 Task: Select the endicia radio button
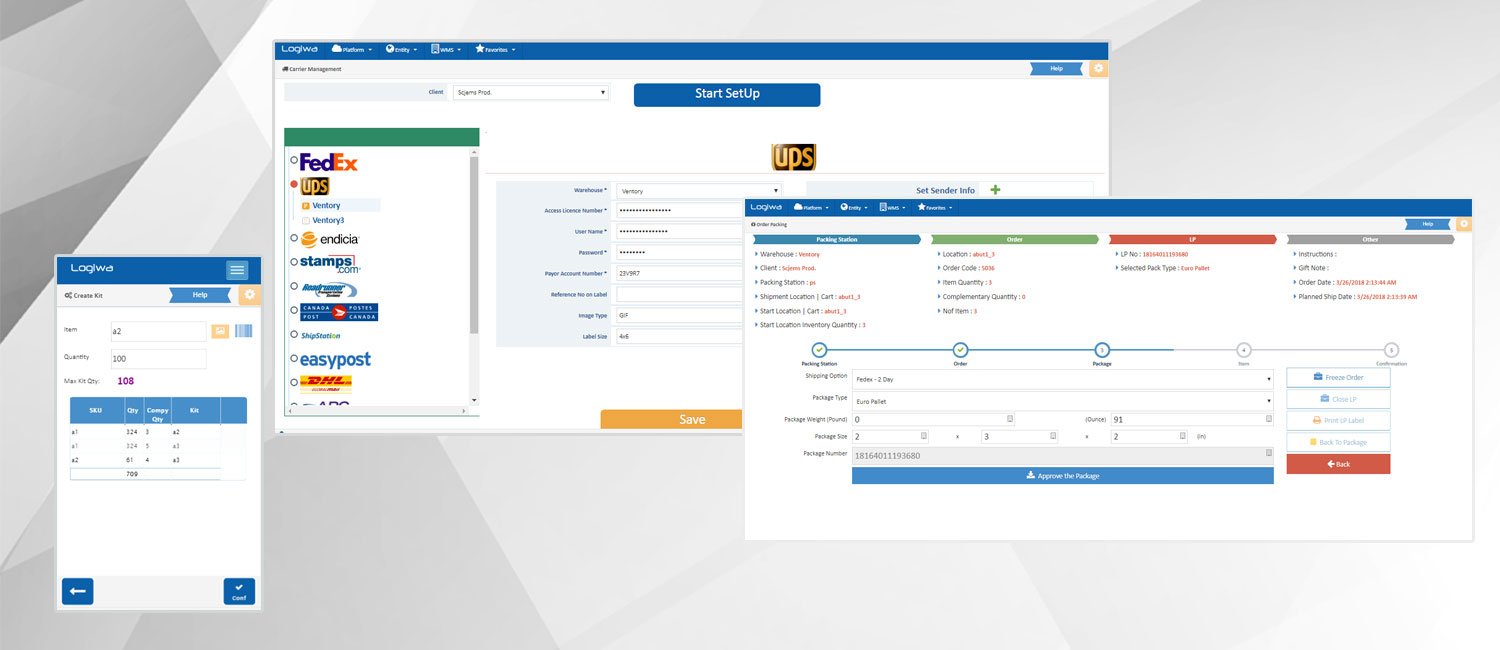(294, 238)
